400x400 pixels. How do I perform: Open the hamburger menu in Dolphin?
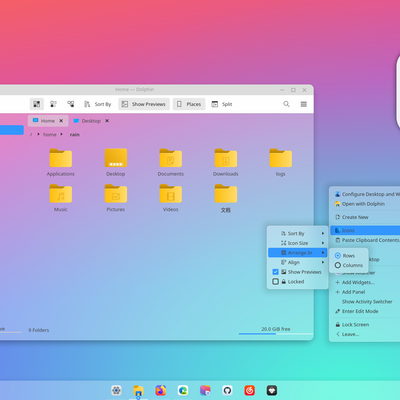(304, 104)
